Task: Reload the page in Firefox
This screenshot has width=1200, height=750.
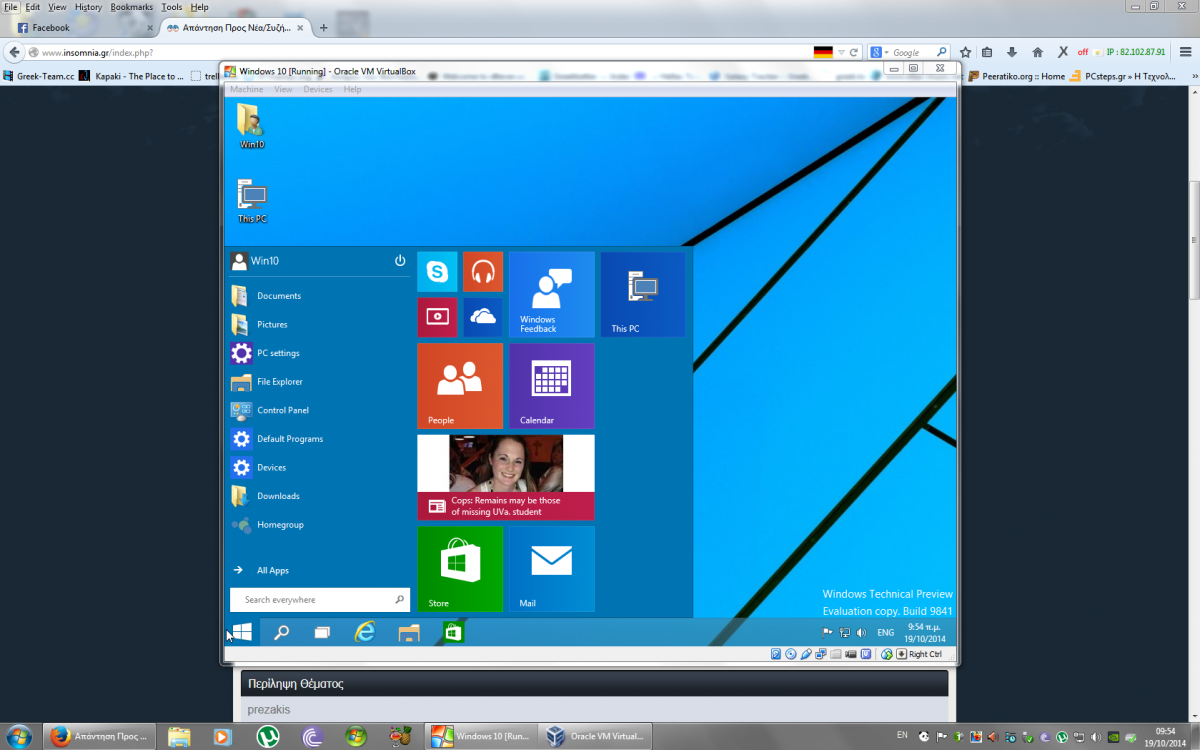Action: 854,52
